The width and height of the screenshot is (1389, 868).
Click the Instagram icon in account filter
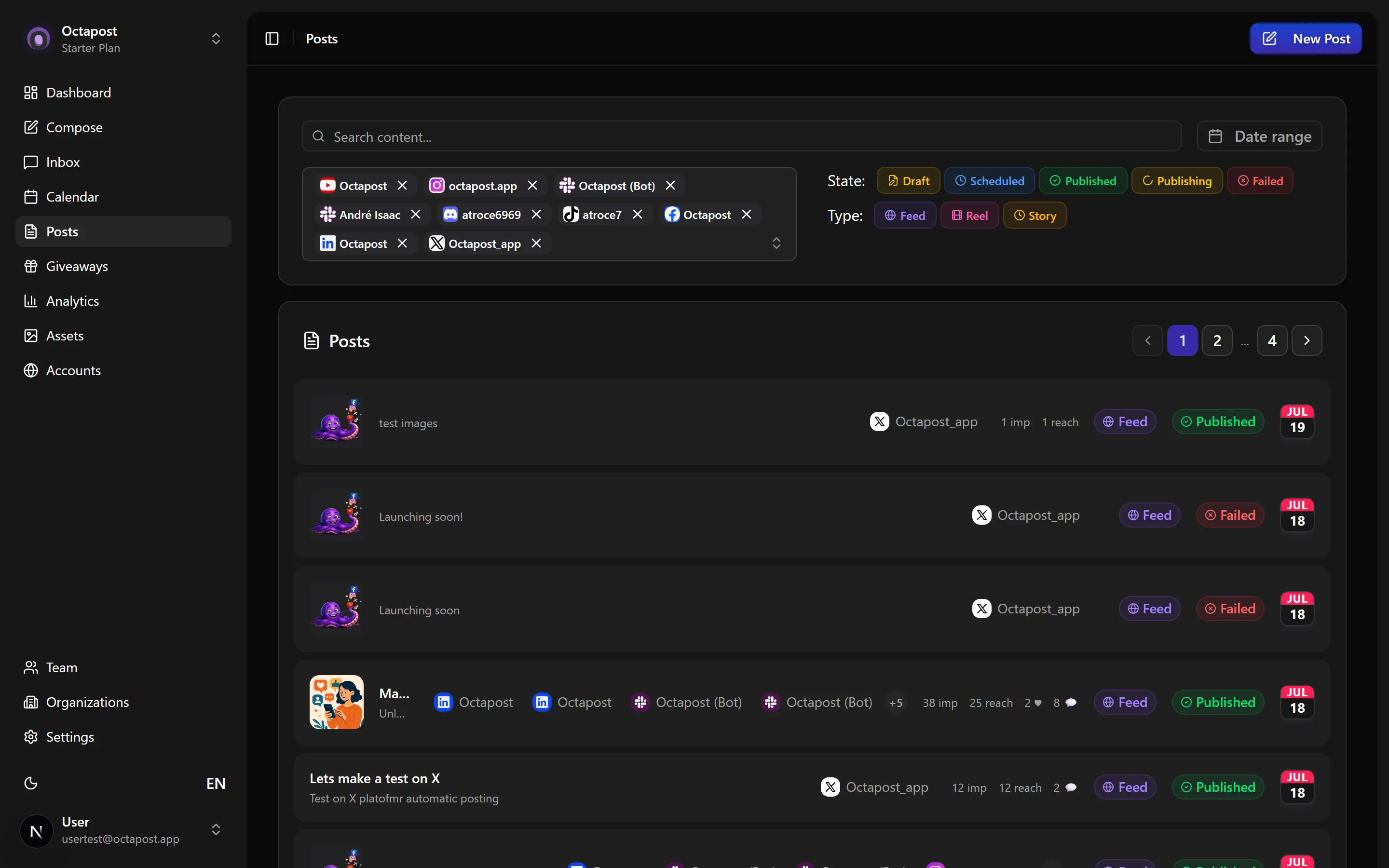pyautogui.click(x=437, y=186)
